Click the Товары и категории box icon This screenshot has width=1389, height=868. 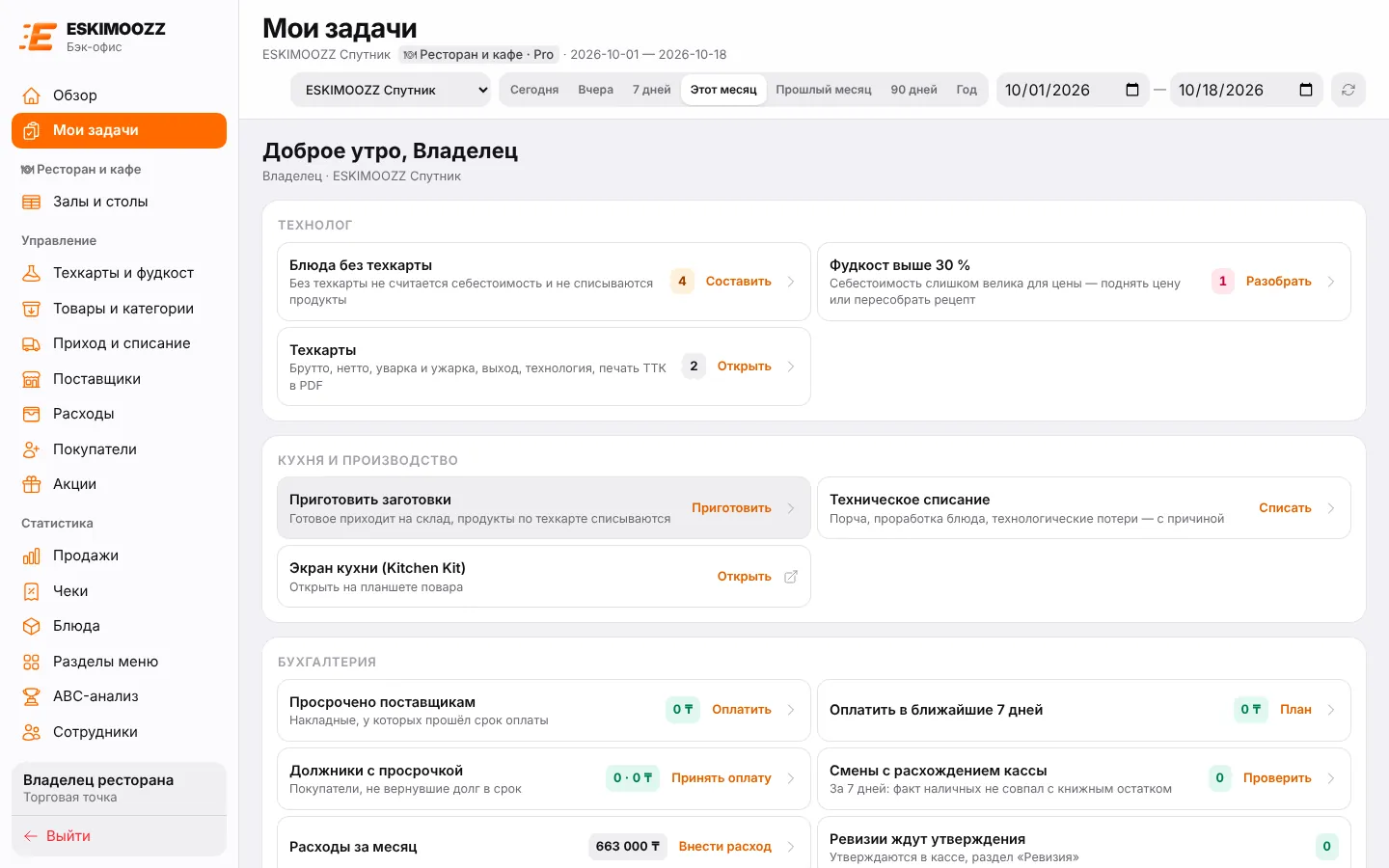coord(32,309)
